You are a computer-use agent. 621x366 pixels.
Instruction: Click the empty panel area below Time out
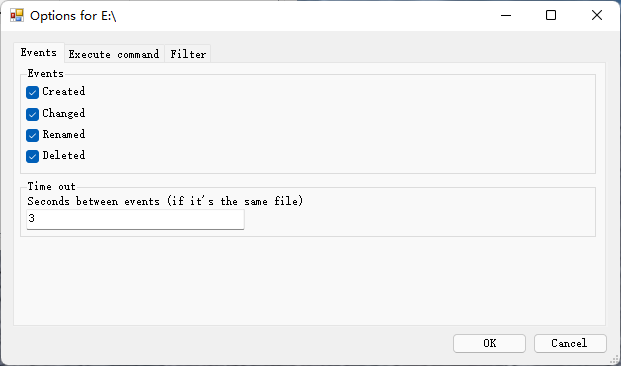point(309,280)
